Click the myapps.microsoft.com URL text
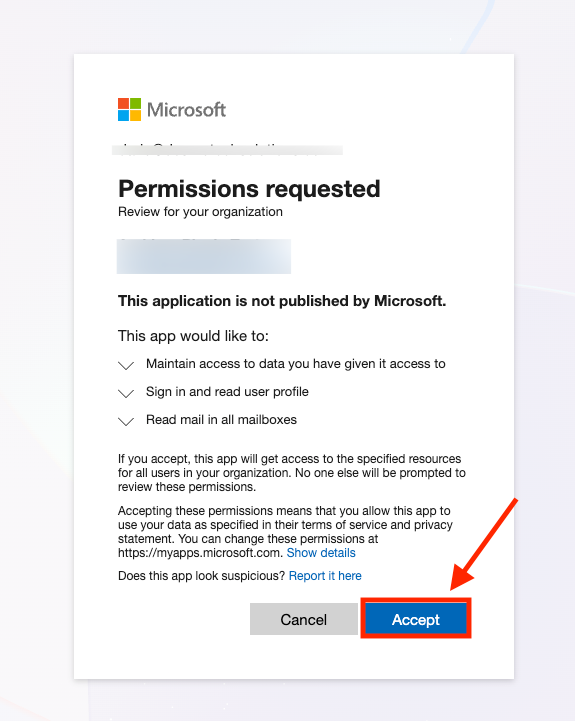The image size is (575, 721). tap(200, 553)
